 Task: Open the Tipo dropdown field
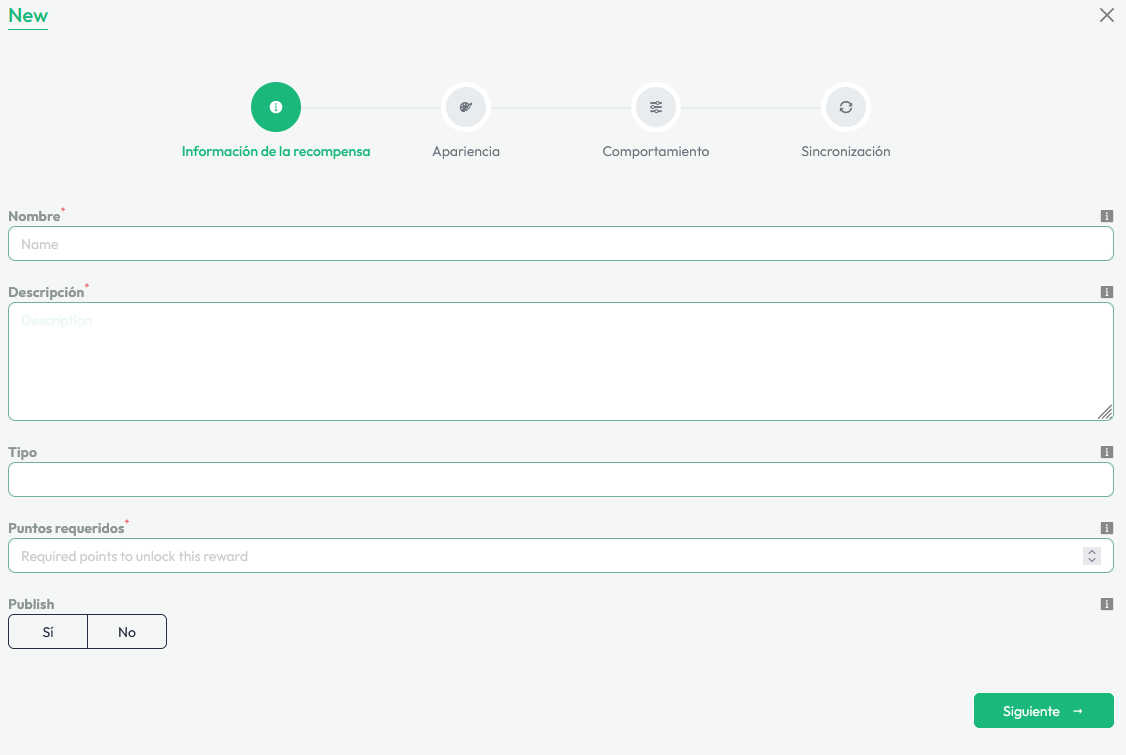coord(560,480)
